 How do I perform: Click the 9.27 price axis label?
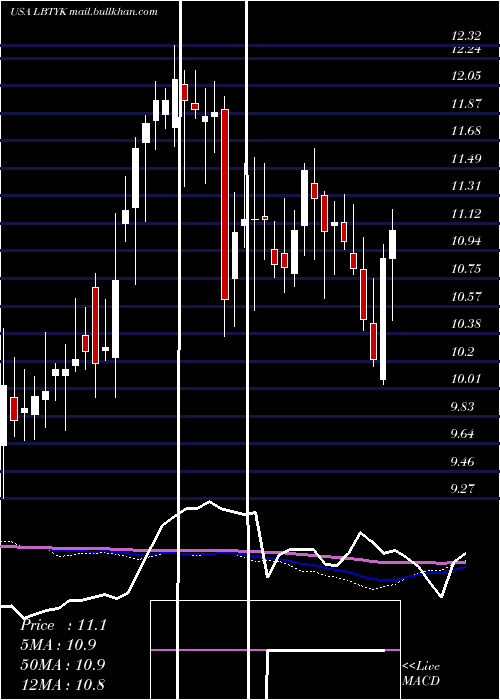pos(462,489)
